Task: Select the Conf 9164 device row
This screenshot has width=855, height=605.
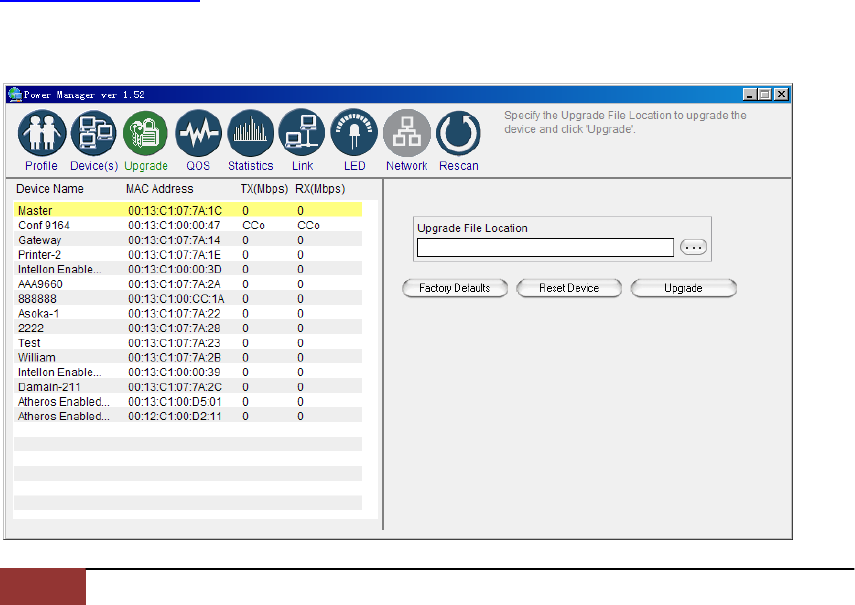Action: click(x=188, y=225)
